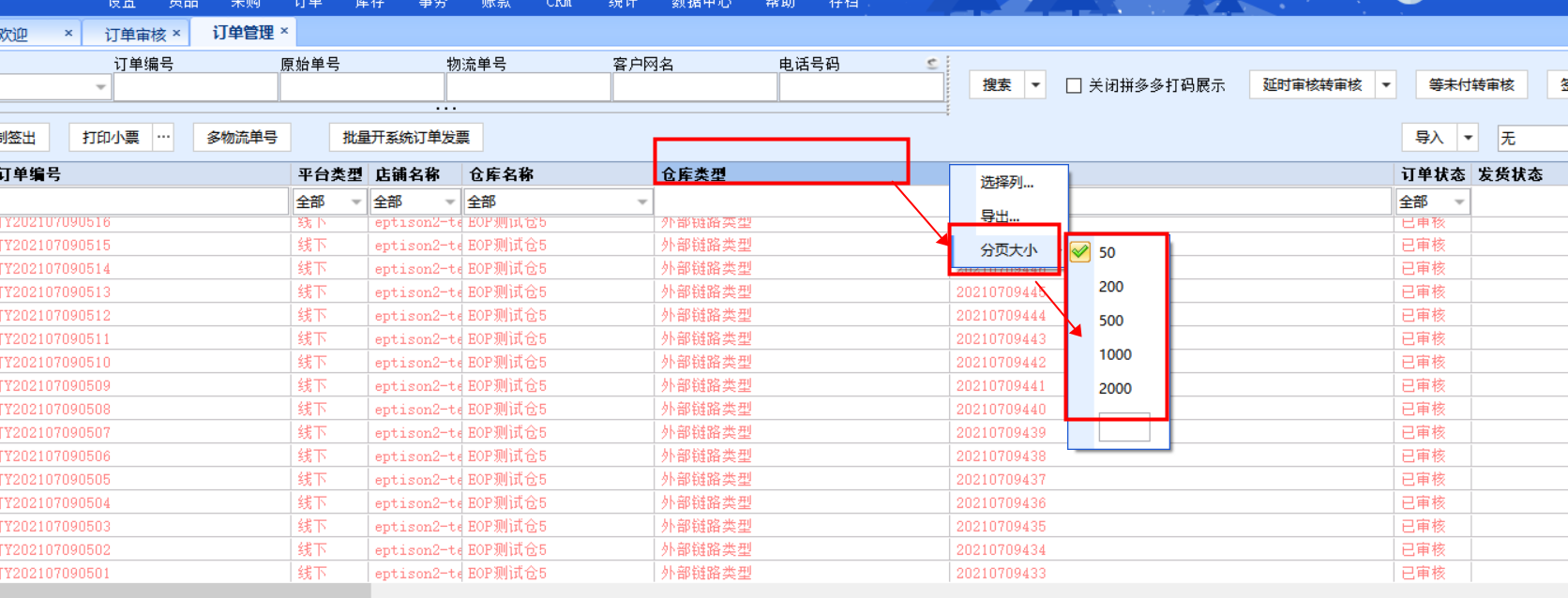Click the 批量开系统订单发票 button

coord(406,138)
